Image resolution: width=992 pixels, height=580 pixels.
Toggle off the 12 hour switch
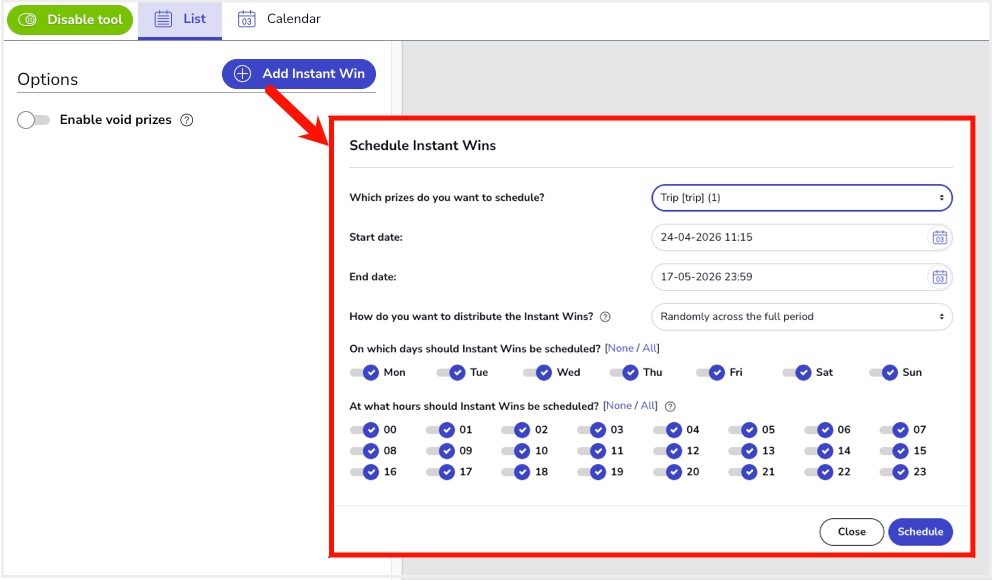(666, 451)
